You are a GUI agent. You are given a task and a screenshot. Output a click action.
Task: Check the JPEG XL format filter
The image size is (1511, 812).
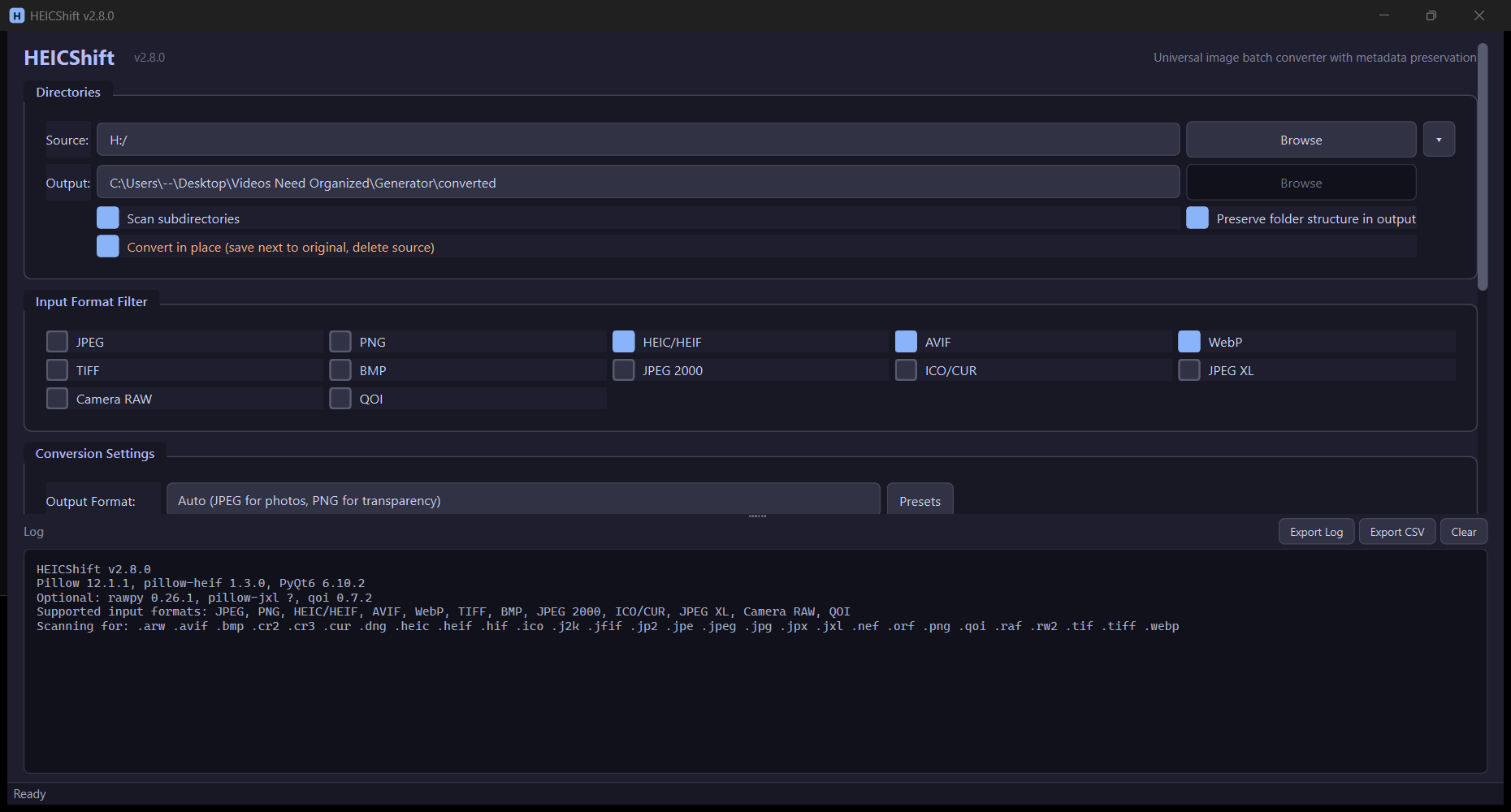pyautogui.click(x=1189, y=369)
